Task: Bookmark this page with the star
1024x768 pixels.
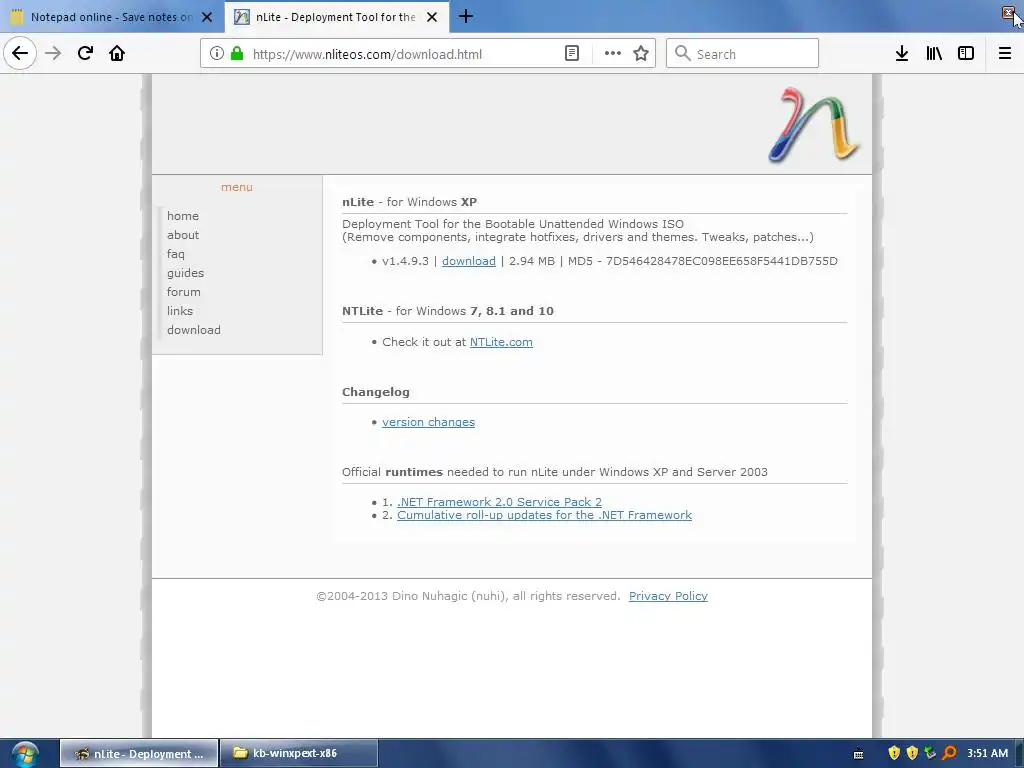Action: (x=641, y=54)
